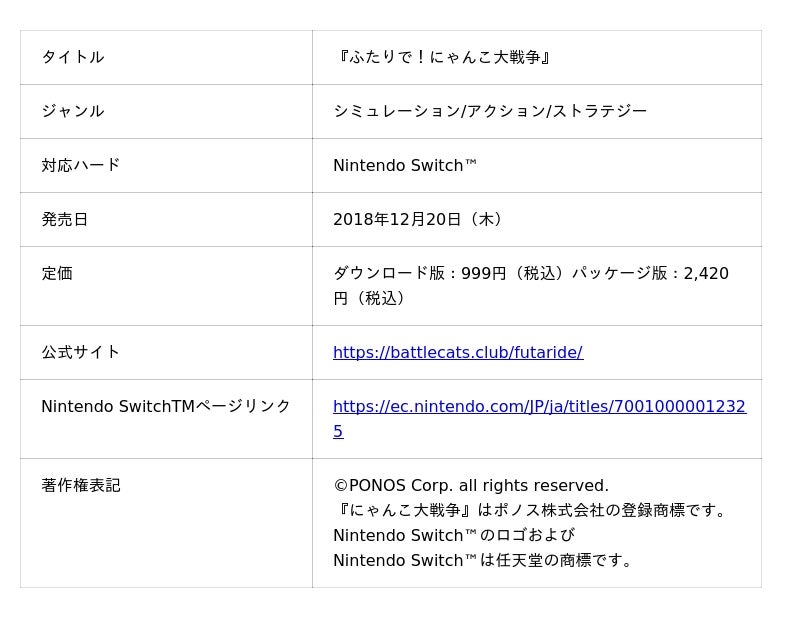Click the 定価 row label
The image size is (800, 618).
(x=57, y=273)
